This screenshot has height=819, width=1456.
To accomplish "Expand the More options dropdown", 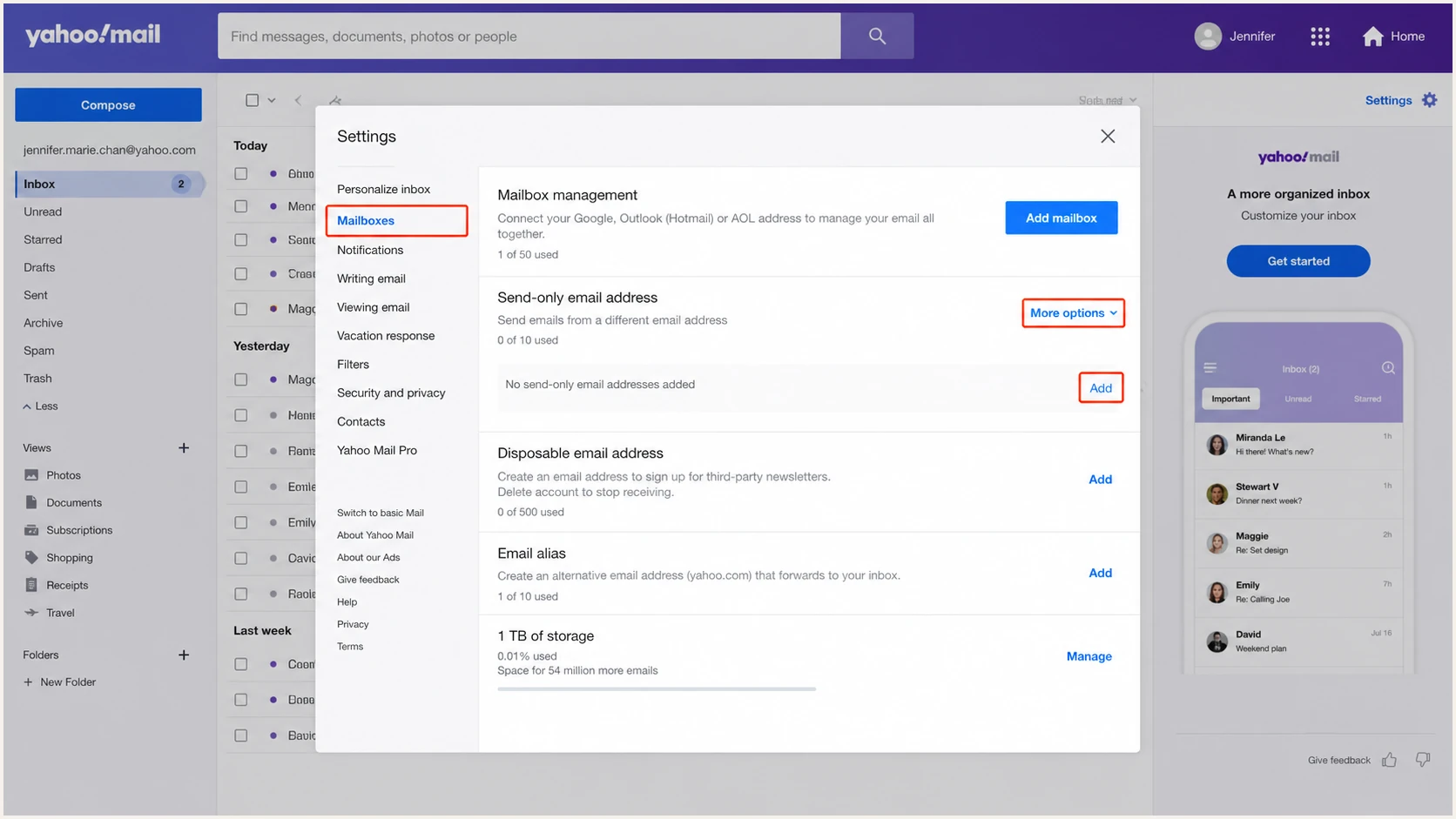I will (1073, 313).
